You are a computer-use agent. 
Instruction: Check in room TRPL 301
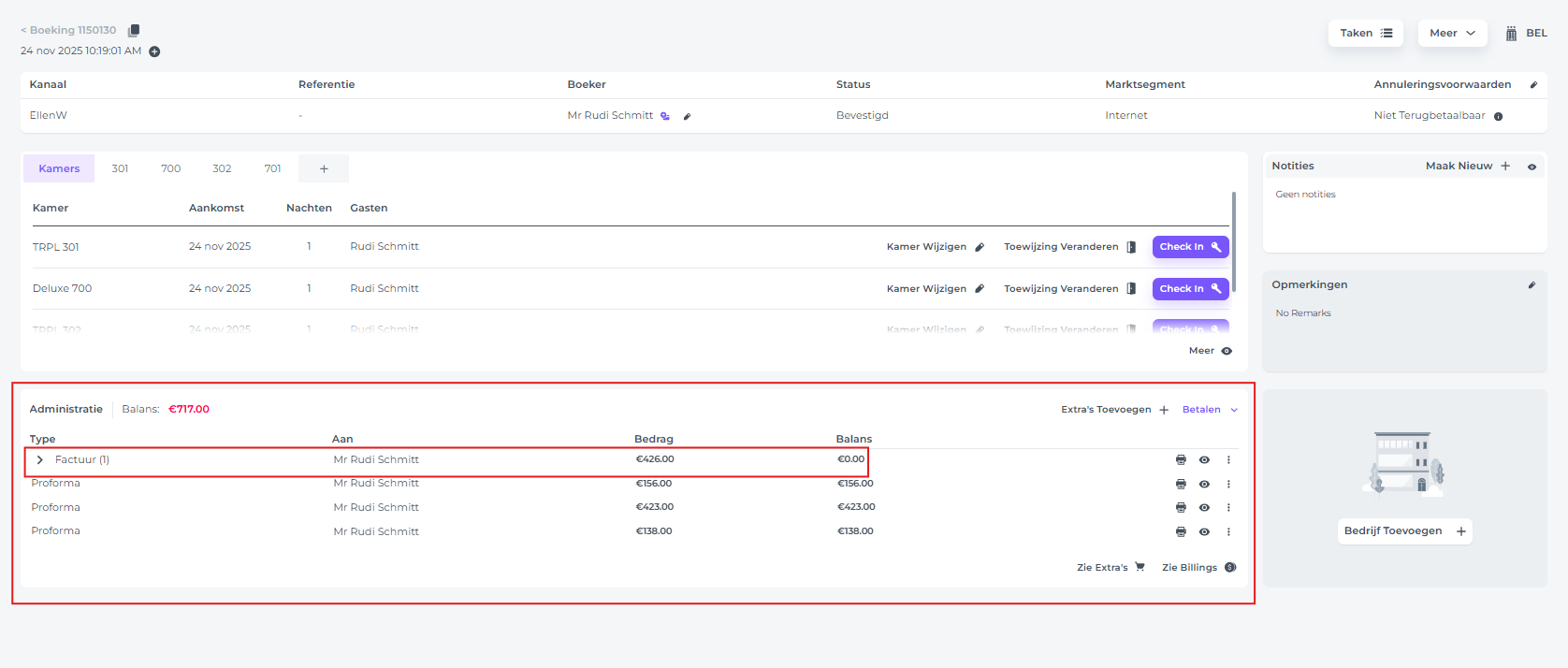pos(1189,247)
